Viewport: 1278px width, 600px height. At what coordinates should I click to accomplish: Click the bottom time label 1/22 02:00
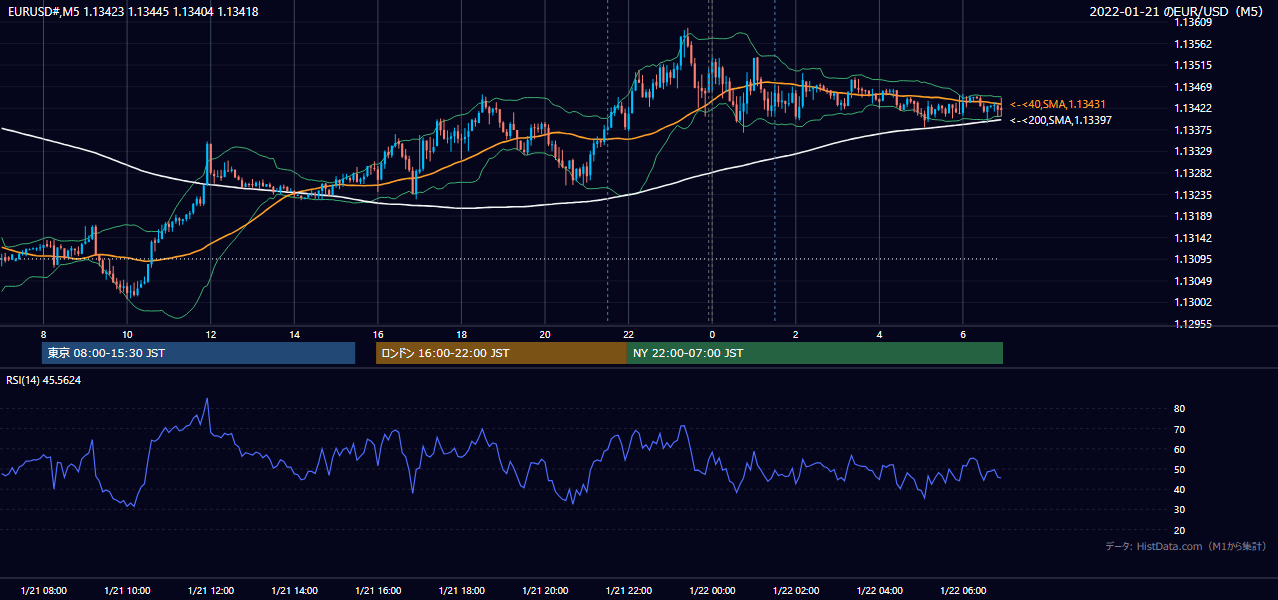(796, 591)
